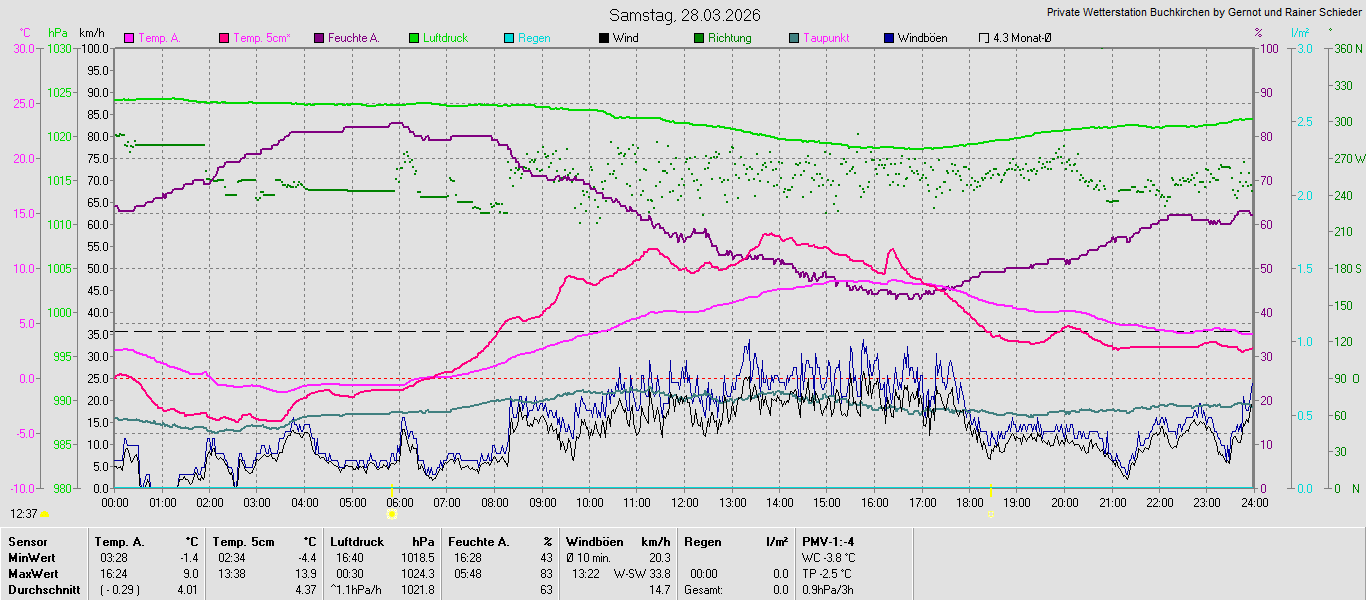Click the cyan Regen legend square
The height and width of the screenshot is (600, 1366).
point(509,38)
